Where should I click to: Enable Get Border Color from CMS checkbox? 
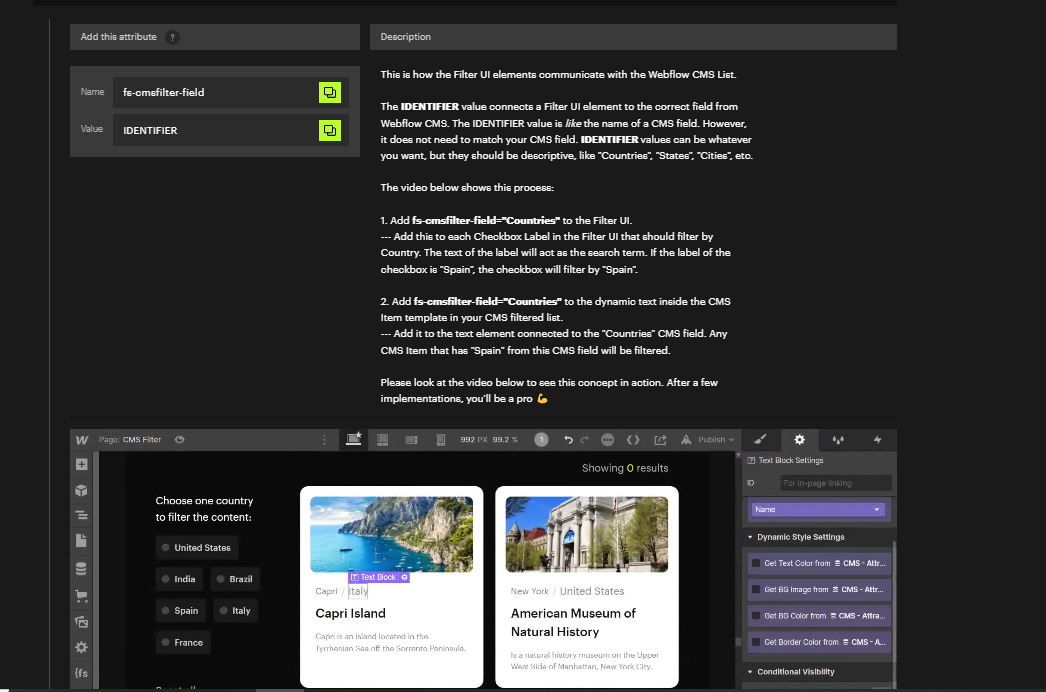click(756, 642)
